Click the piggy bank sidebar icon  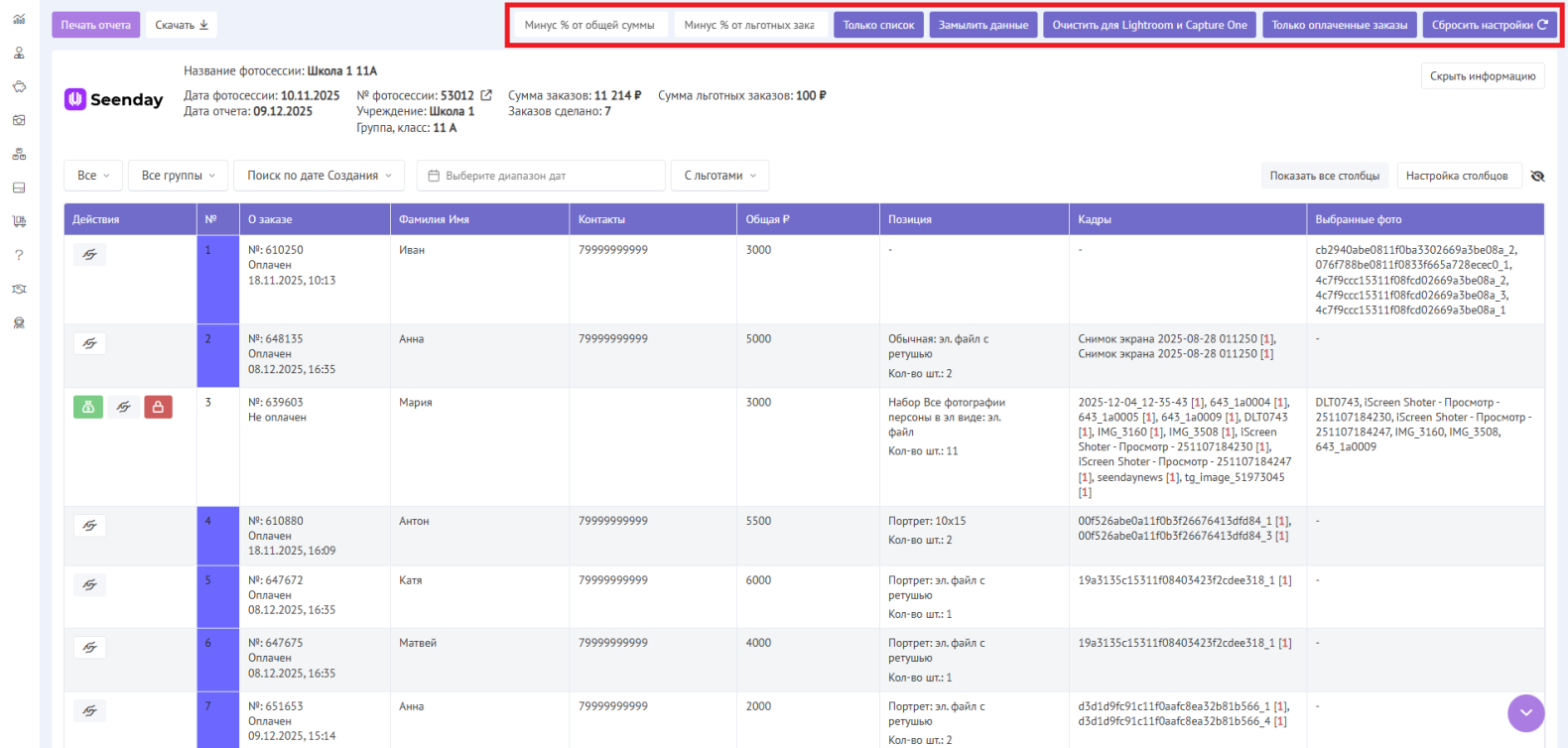19,86
